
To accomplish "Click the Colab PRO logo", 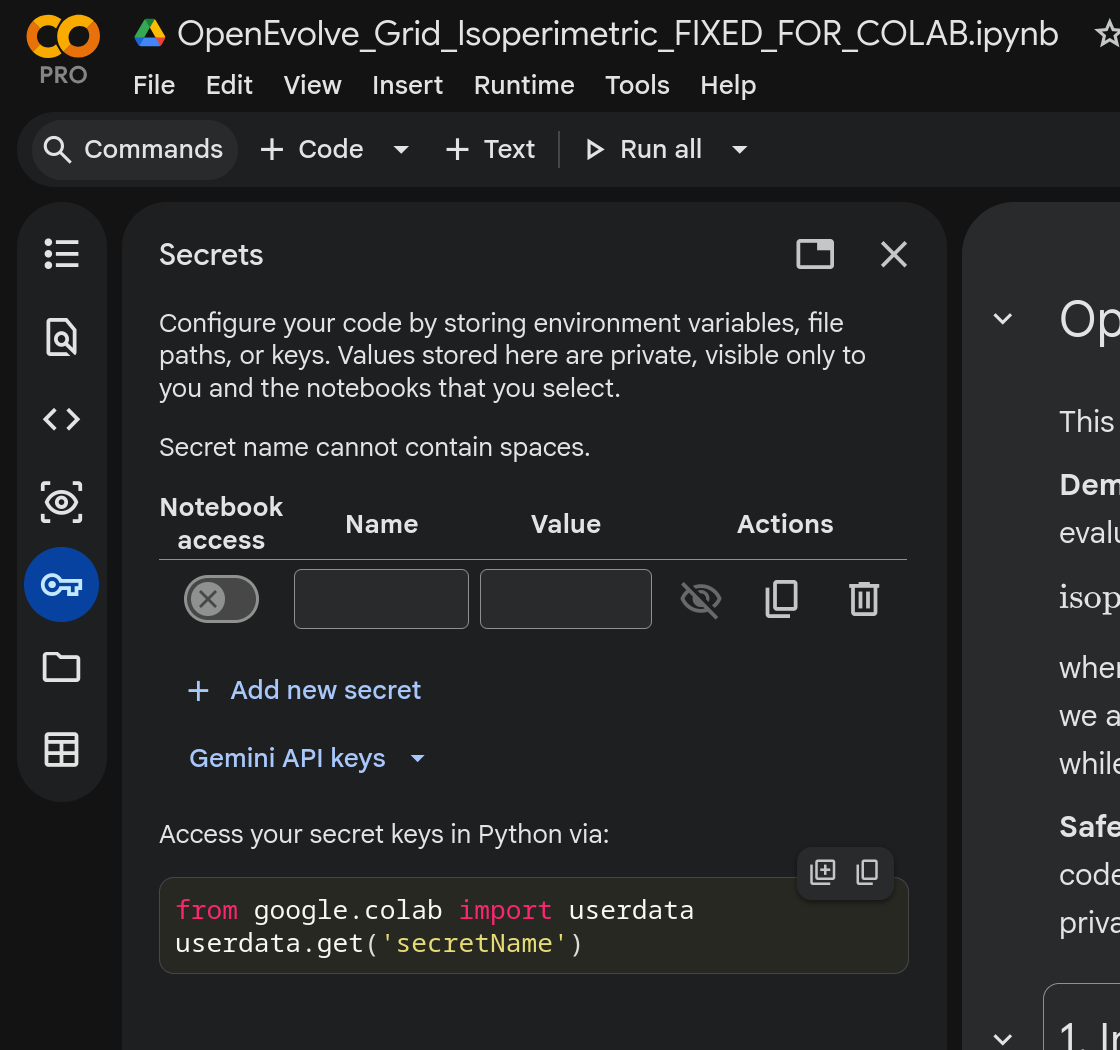I will click(x=63, y=49).
